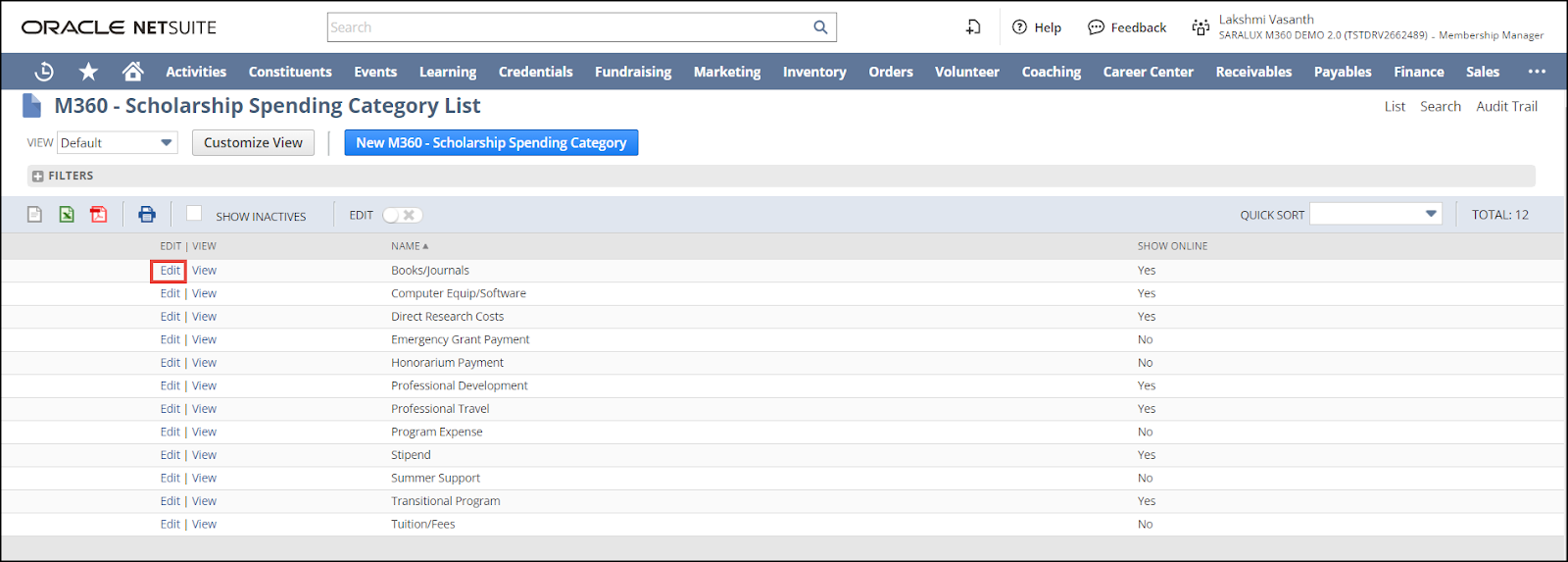
Task: Open the Fundraising menu
Action: [x=633, y=72]
